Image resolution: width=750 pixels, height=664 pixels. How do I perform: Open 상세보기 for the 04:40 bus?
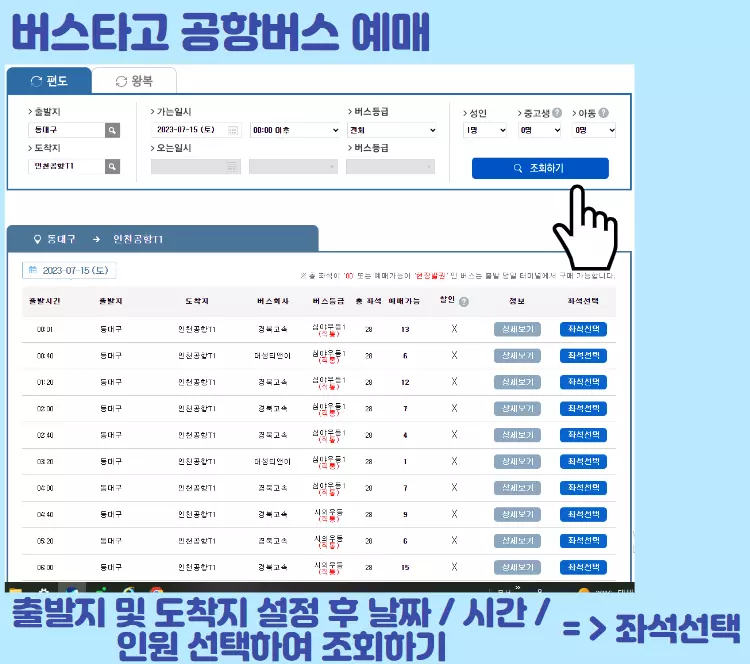coord(517,514)
